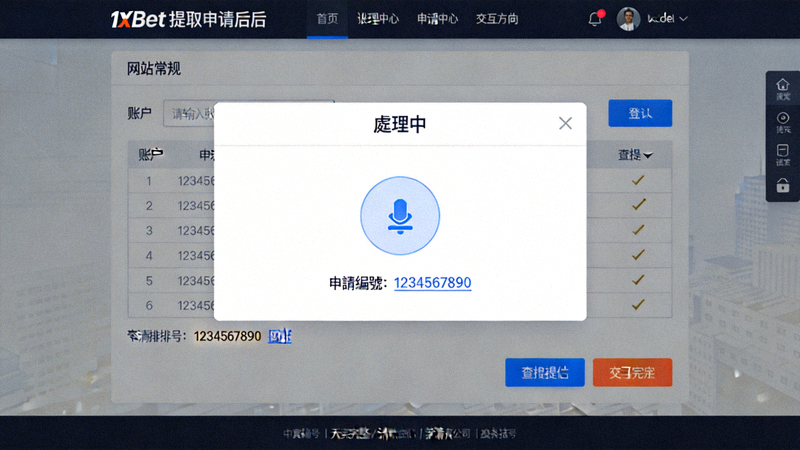Click the blue 查搜提估 button
This screenshot has height=450, width=800.
pyautogui.click(x=545, y=372)
